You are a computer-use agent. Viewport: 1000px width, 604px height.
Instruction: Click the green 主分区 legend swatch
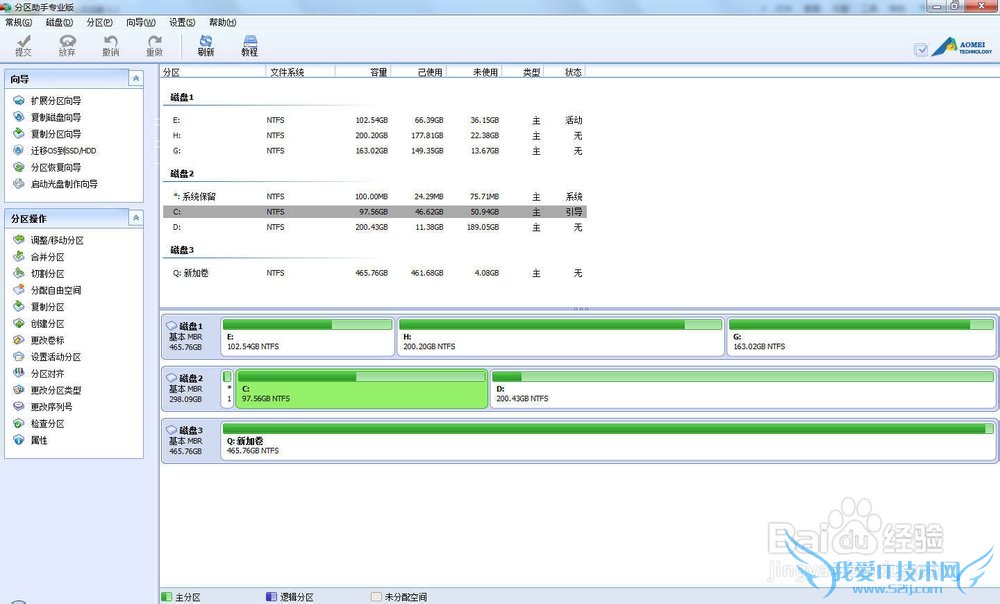coord(167,597)
